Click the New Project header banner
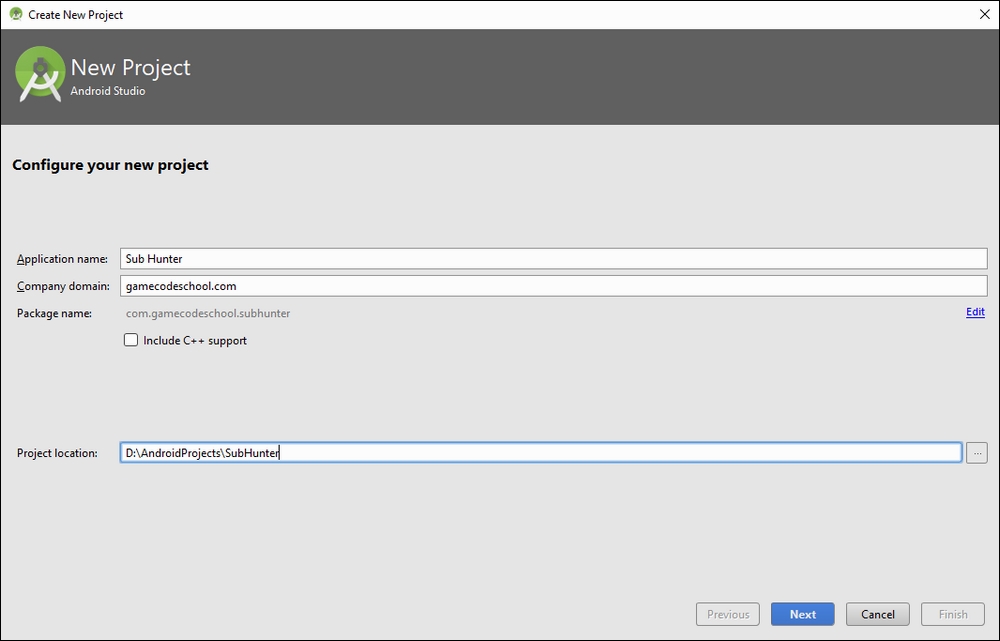The image size is (1000, 641). [x=130, y=67]
